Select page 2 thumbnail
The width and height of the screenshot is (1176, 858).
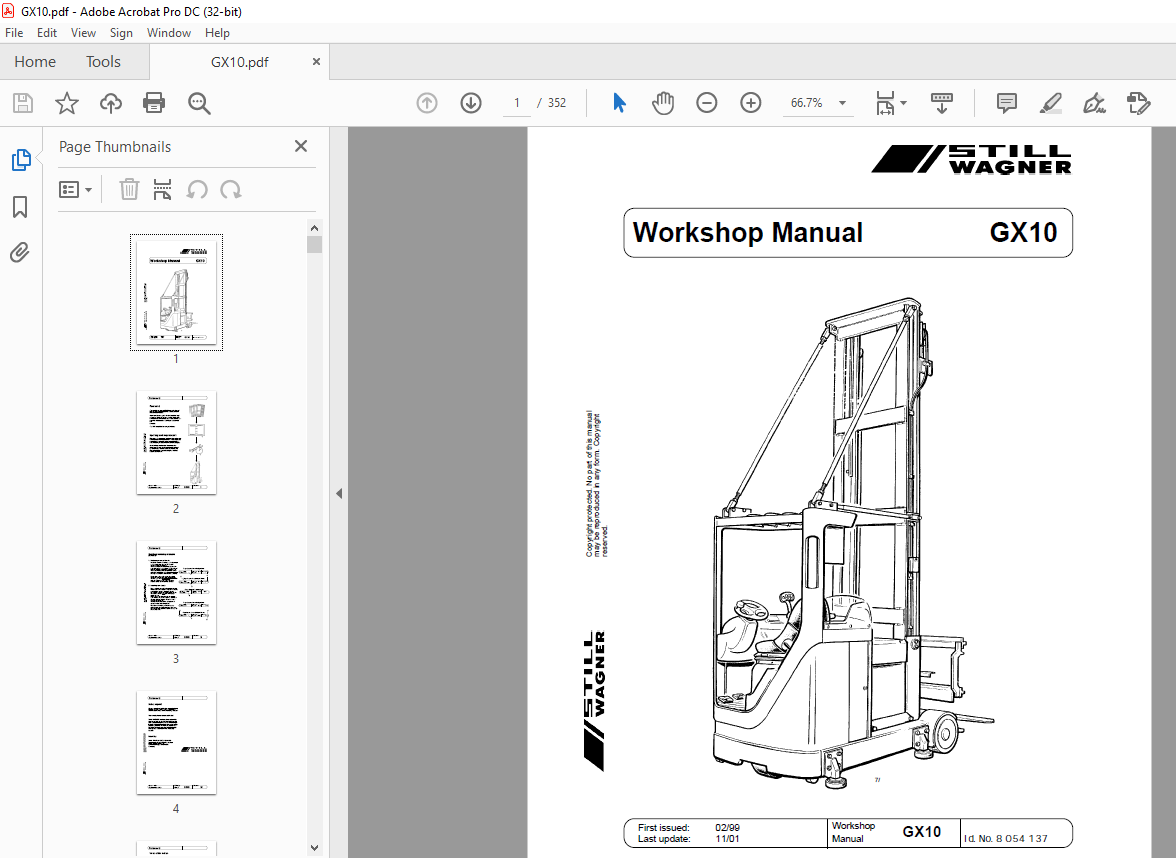pyautogui.click(x=176, y=442)
